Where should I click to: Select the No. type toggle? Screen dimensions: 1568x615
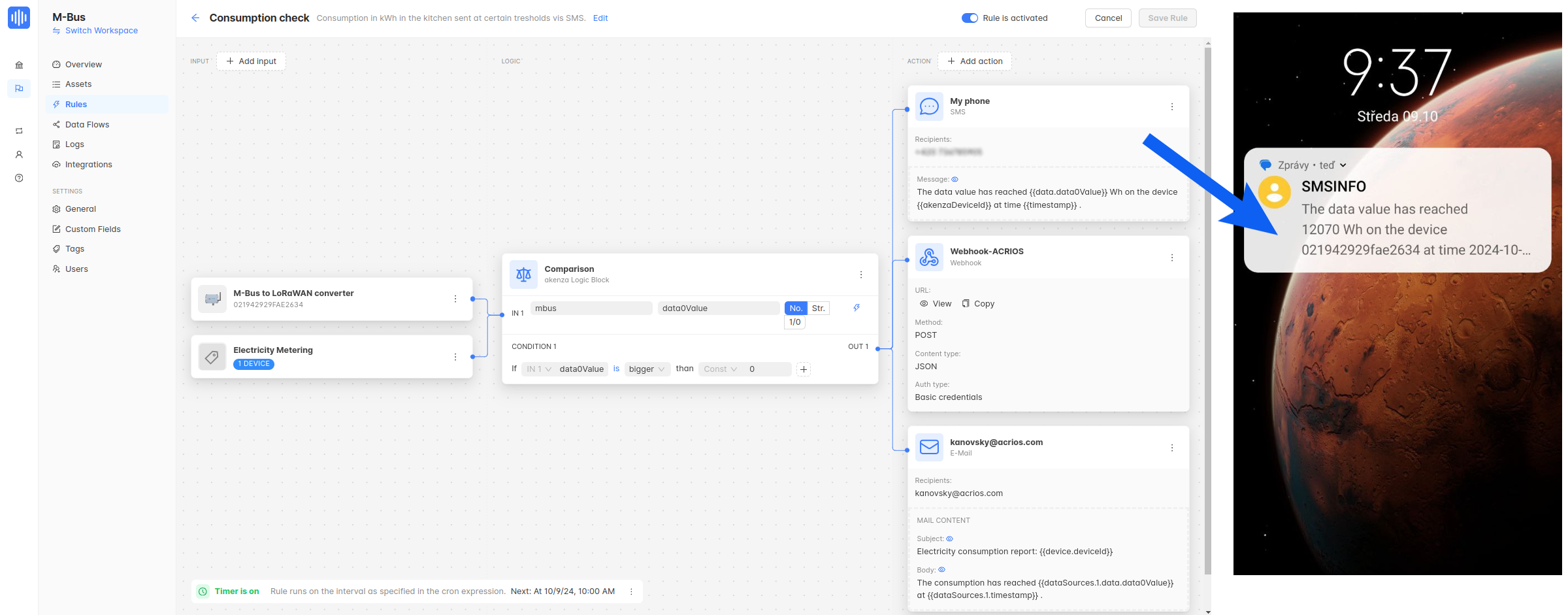(x=795, y=308)
